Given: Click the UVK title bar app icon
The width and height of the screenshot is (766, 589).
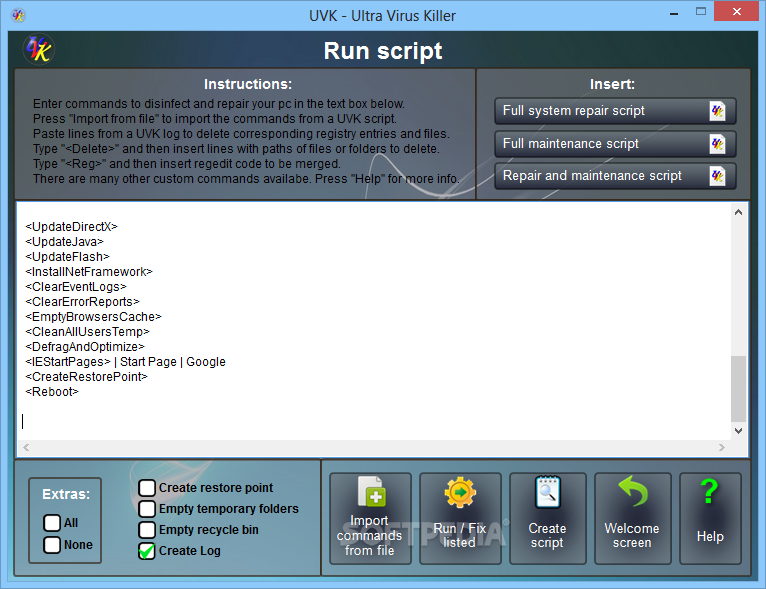Looking at the screenshot, I should (x=18, y=15).
